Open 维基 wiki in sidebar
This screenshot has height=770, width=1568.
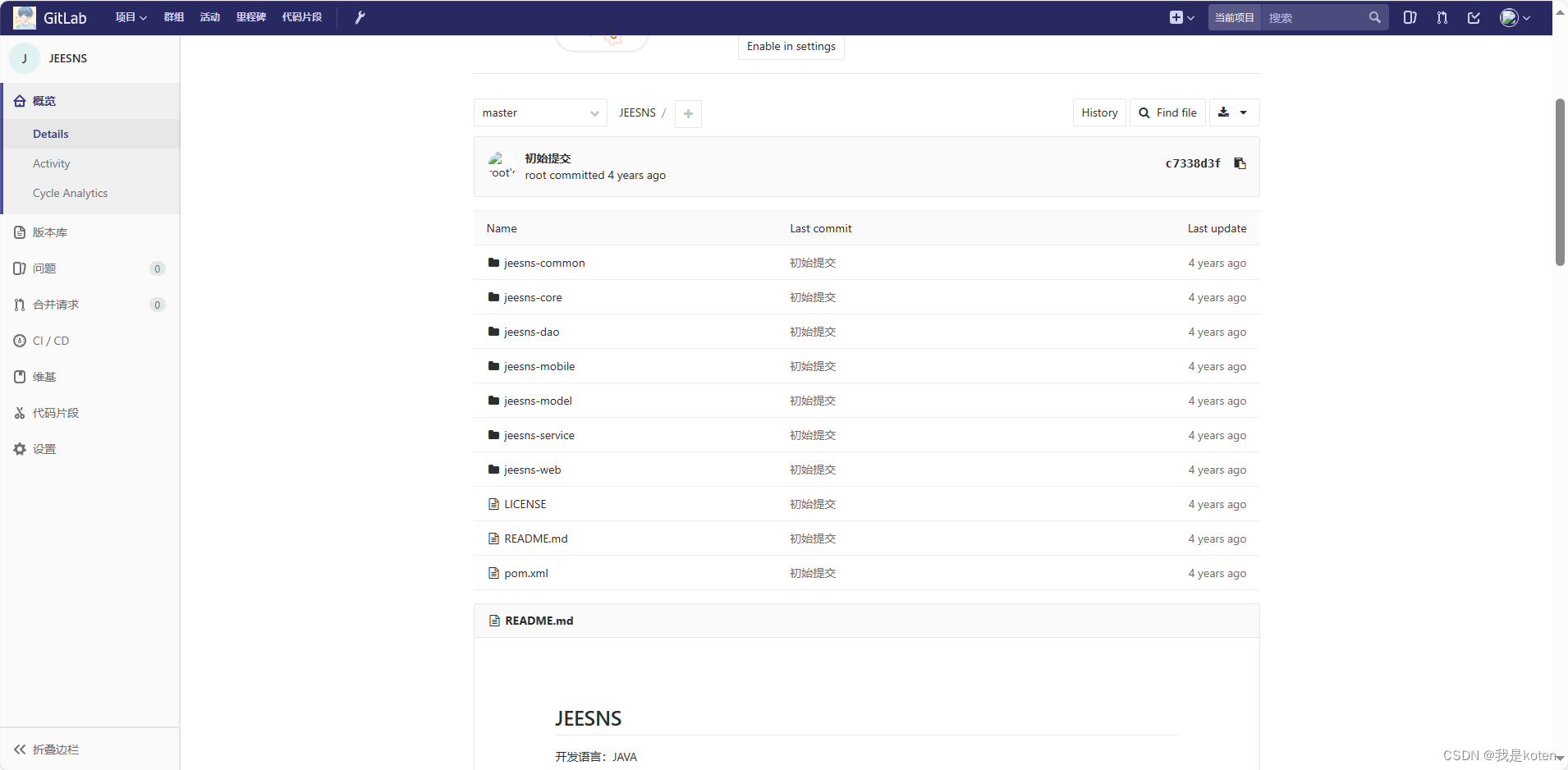90,377
